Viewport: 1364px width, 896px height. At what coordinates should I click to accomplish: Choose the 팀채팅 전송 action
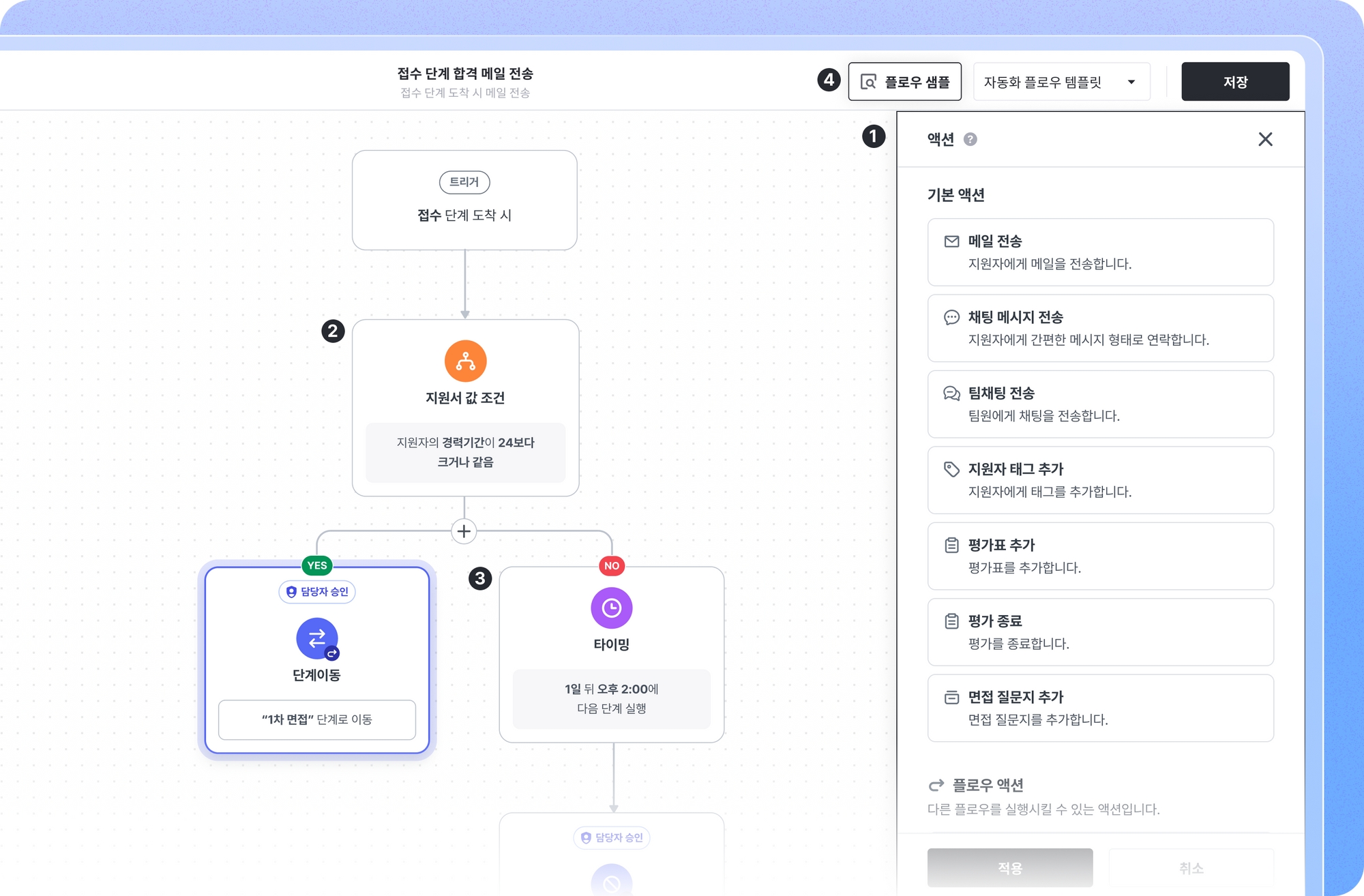1099,404
